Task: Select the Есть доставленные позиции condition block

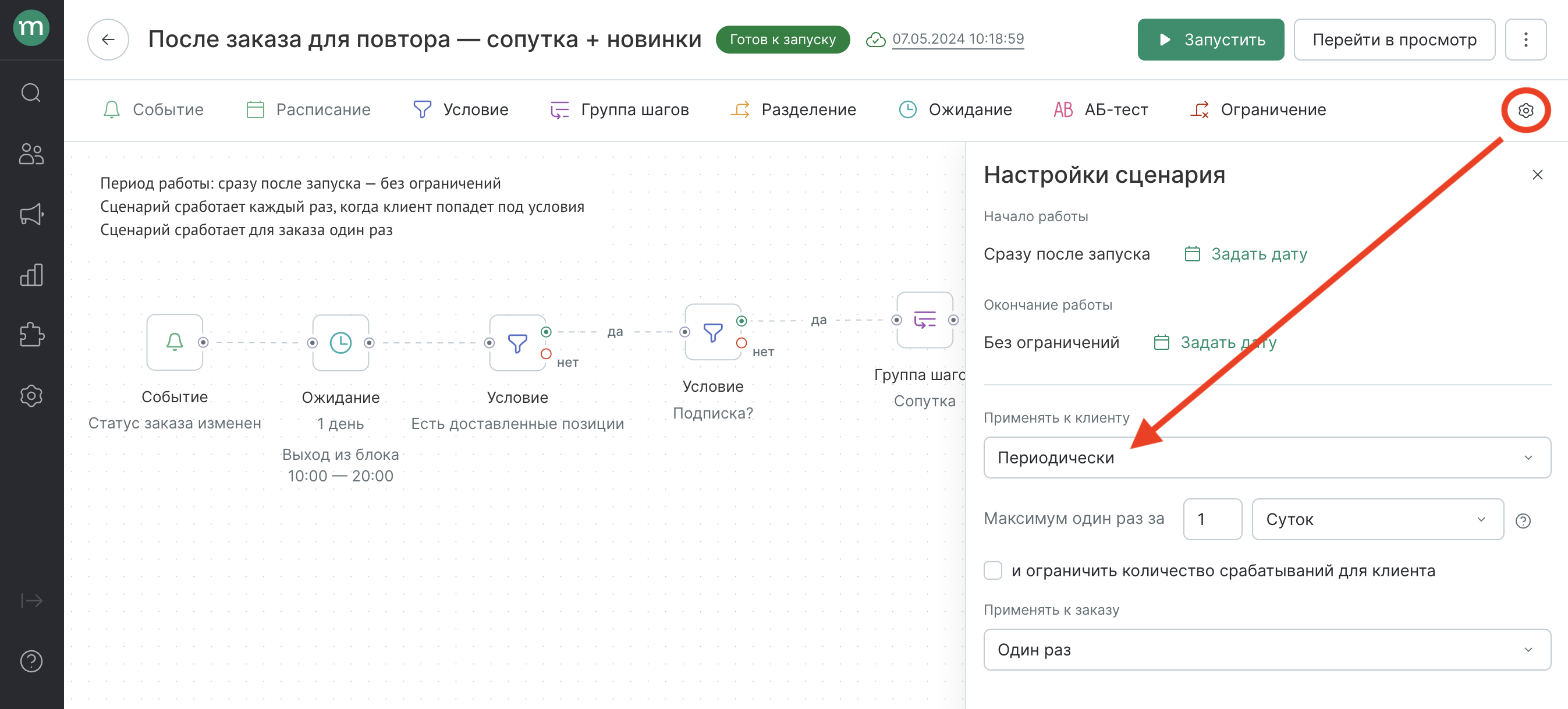Action: 517,342
